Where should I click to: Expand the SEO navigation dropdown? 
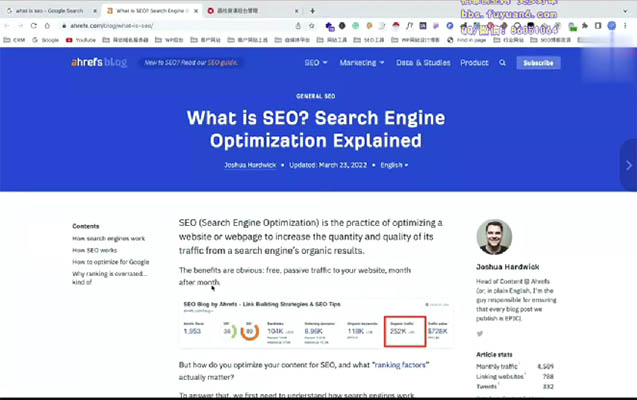[315, 62]
